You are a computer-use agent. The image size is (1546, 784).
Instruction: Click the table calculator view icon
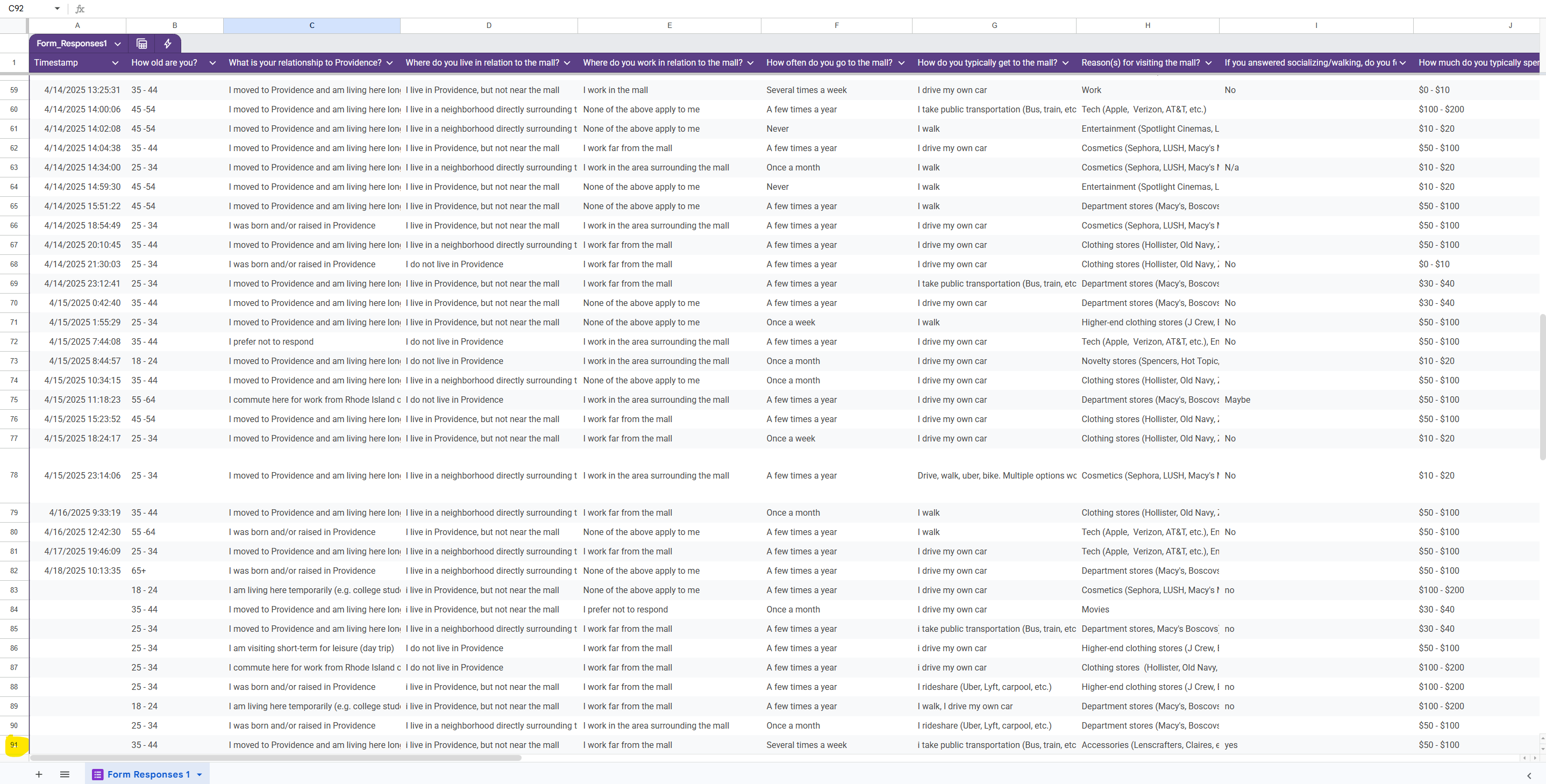[141, 43]
